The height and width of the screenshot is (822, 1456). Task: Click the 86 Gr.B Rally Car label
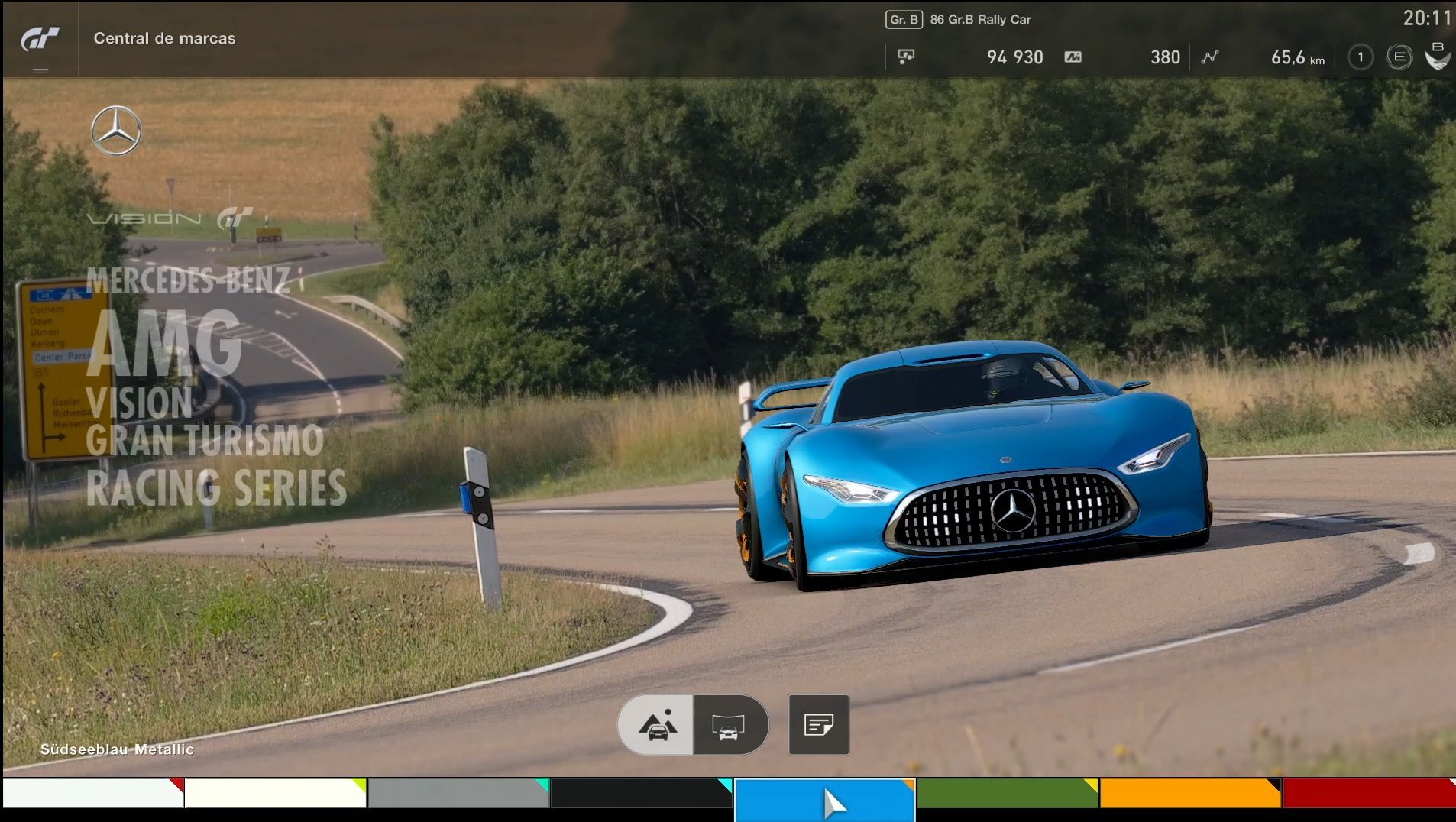[980, 20]
